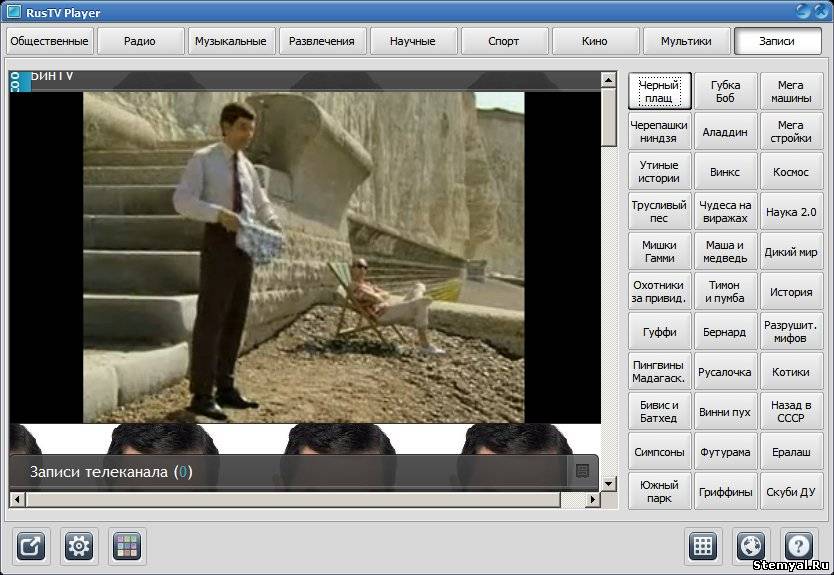Select the Винкс button
The image size is (834, 575).
[x=725, y=171]
